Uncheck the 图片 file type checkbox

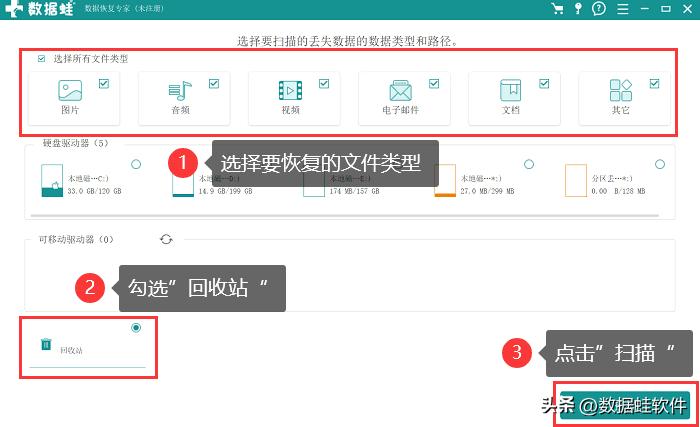pos(104,84)
